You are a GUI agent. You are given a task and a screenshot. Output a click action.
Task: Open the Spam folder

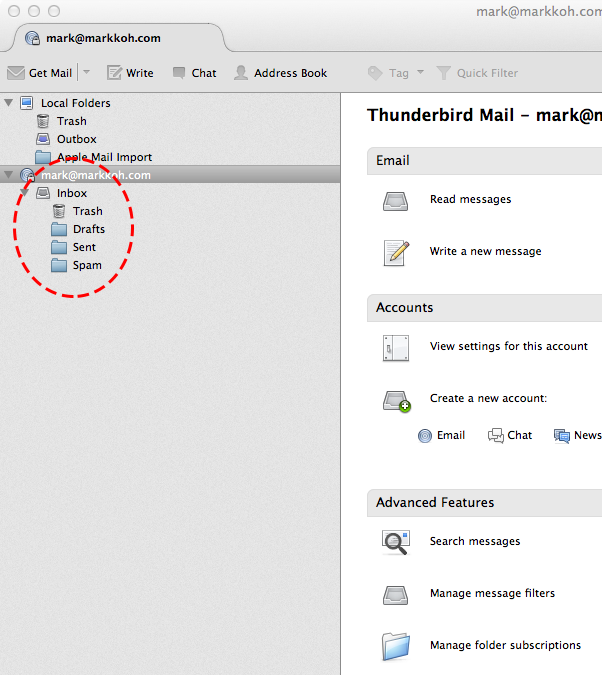pyautogui.click(x=87, y=265)
